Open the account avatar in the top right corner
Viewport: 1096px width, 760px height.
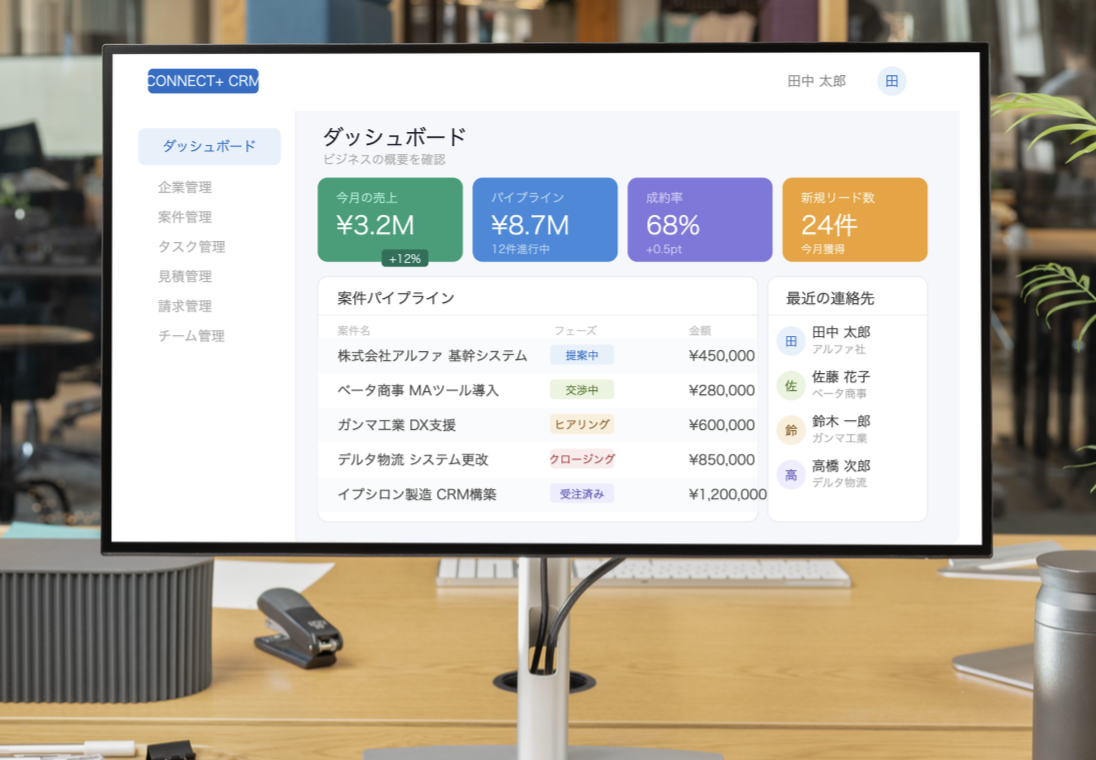891,81
